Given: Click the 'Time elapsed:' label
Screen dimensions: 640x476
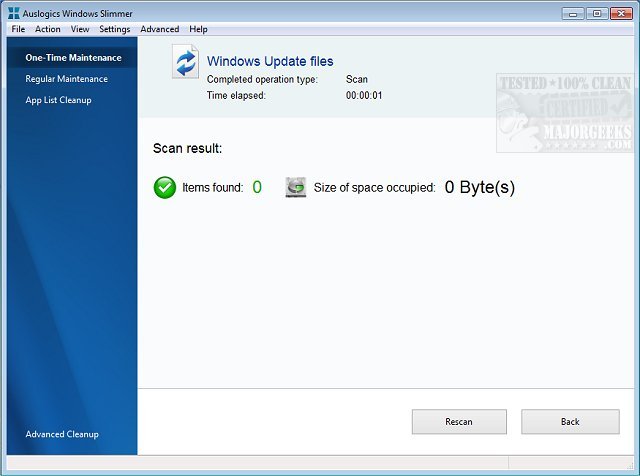Looking at the screenshot, I should tap(236, 96).
